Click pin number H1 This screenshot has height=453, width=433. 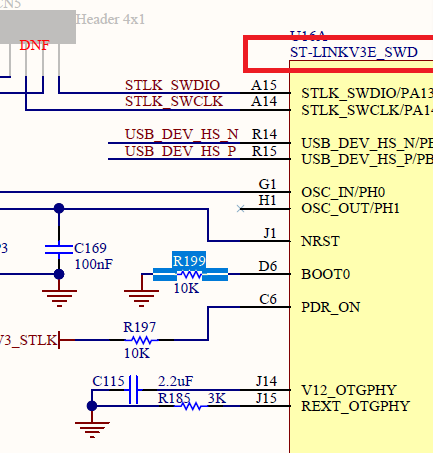coord(268,200)
